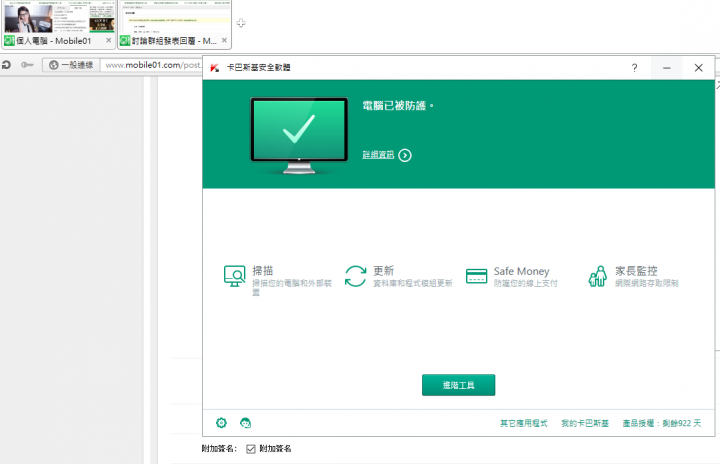Minimize the Kaspersky window

pos(667,68)
